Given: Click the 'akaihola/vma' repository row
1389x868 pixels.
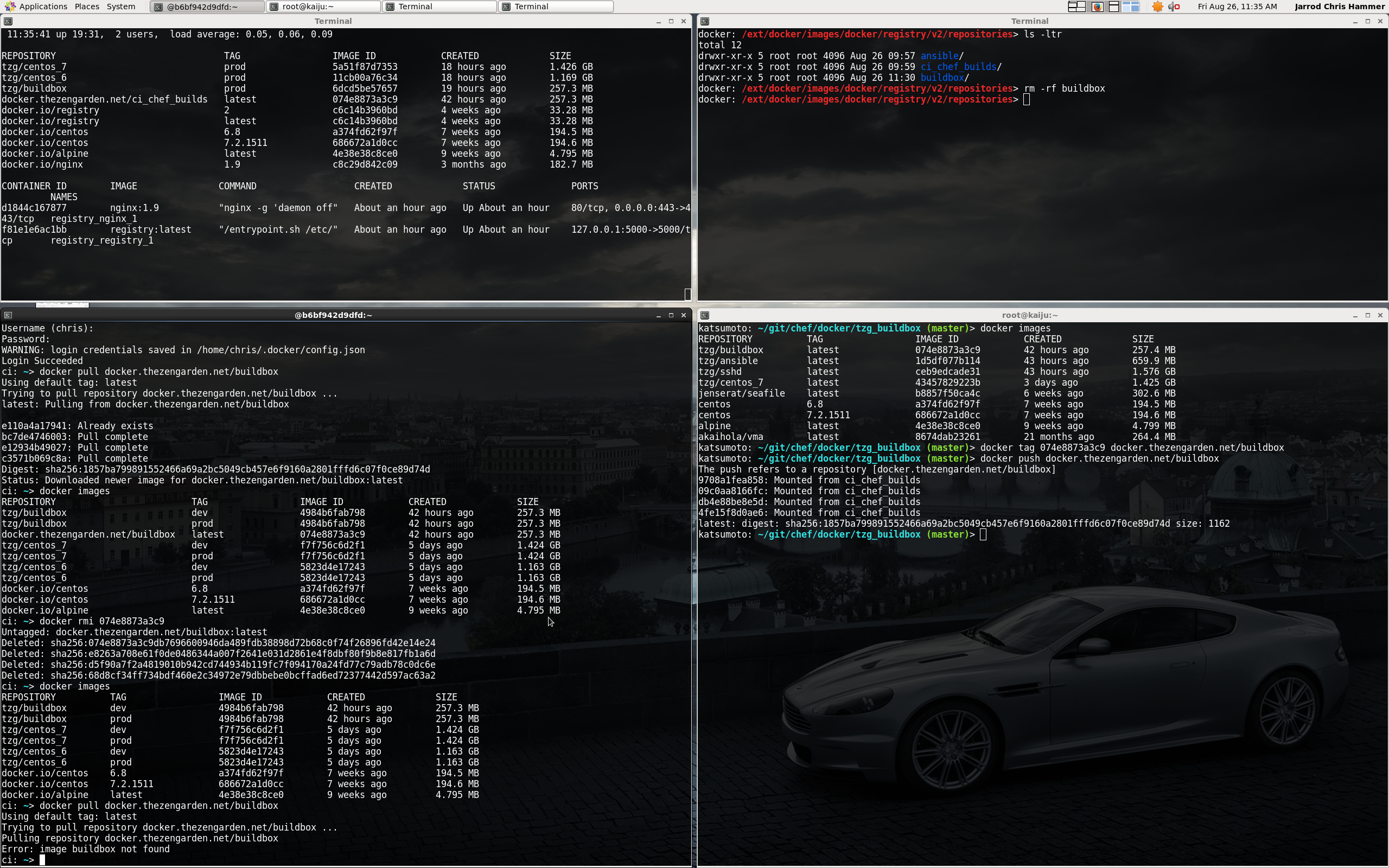Looking at the screenshot, I should 936,437.
